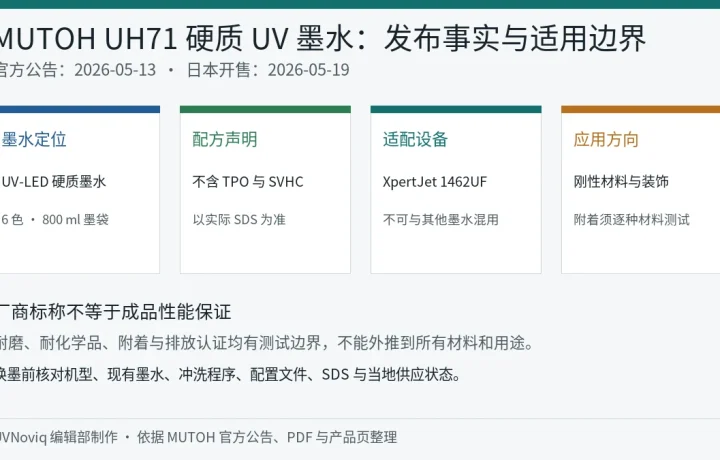The width and height of the screenshot is (720, 460).
Task: Select the 应用方向 card heading
Action: click(606, 140)
